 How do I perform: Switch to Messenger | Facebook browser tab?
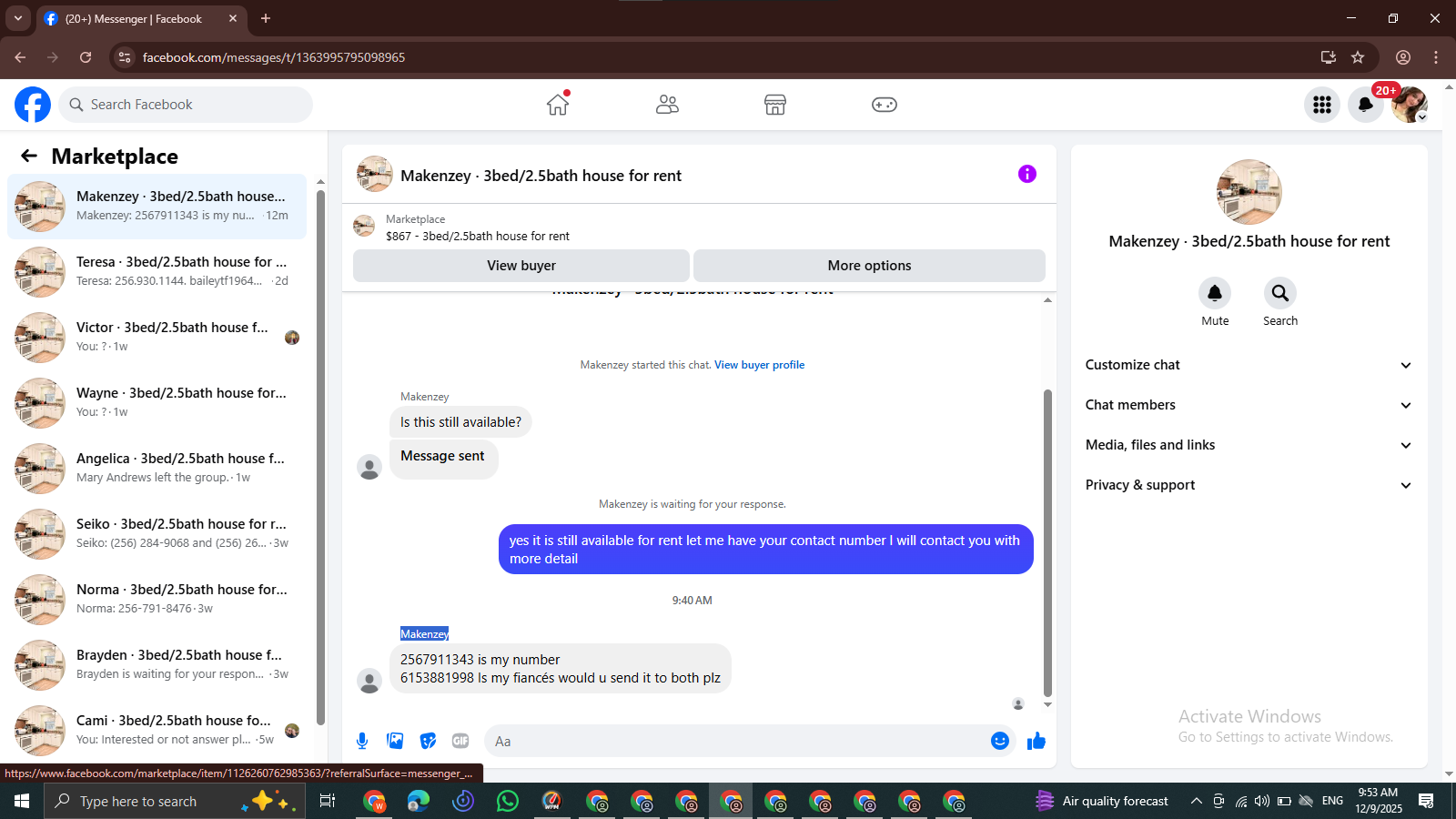pos(141,18)
